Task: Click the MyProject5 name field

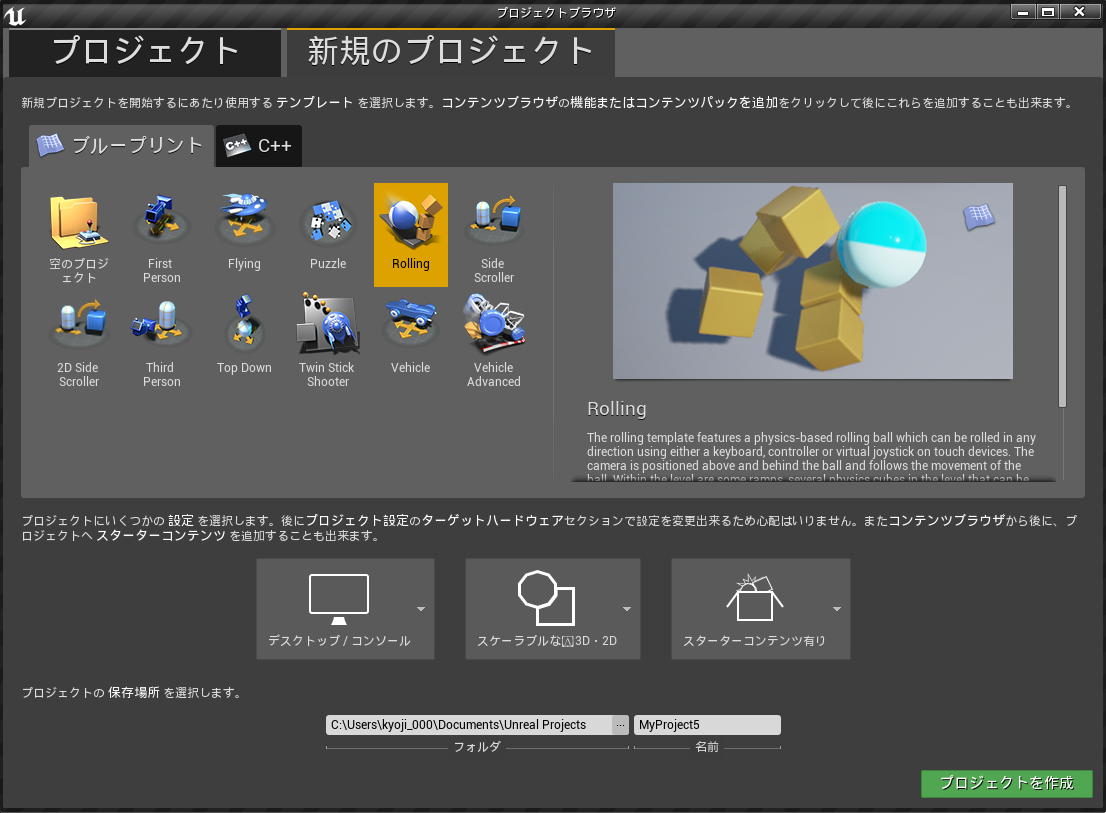Action: [x=707, y=725]
